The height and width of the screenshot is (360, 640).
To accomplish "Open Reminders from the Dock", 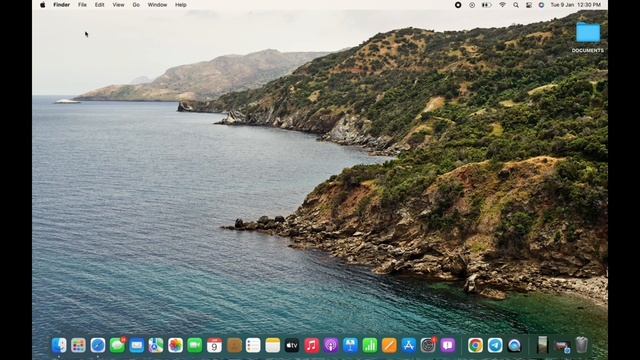I will coord(253,345).
